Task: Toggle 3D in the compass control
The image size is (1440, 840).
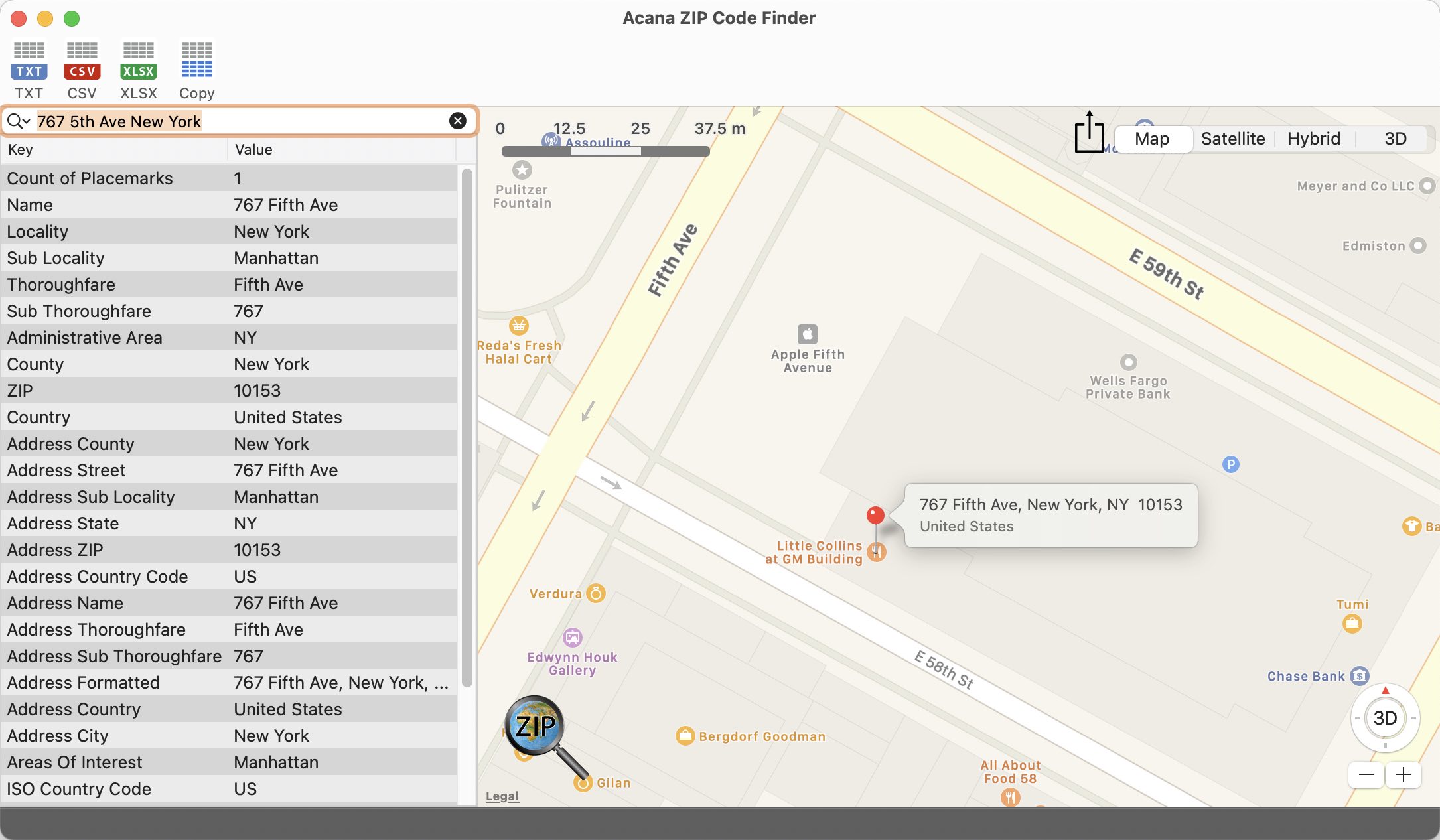Action: tap(1385, 718)
